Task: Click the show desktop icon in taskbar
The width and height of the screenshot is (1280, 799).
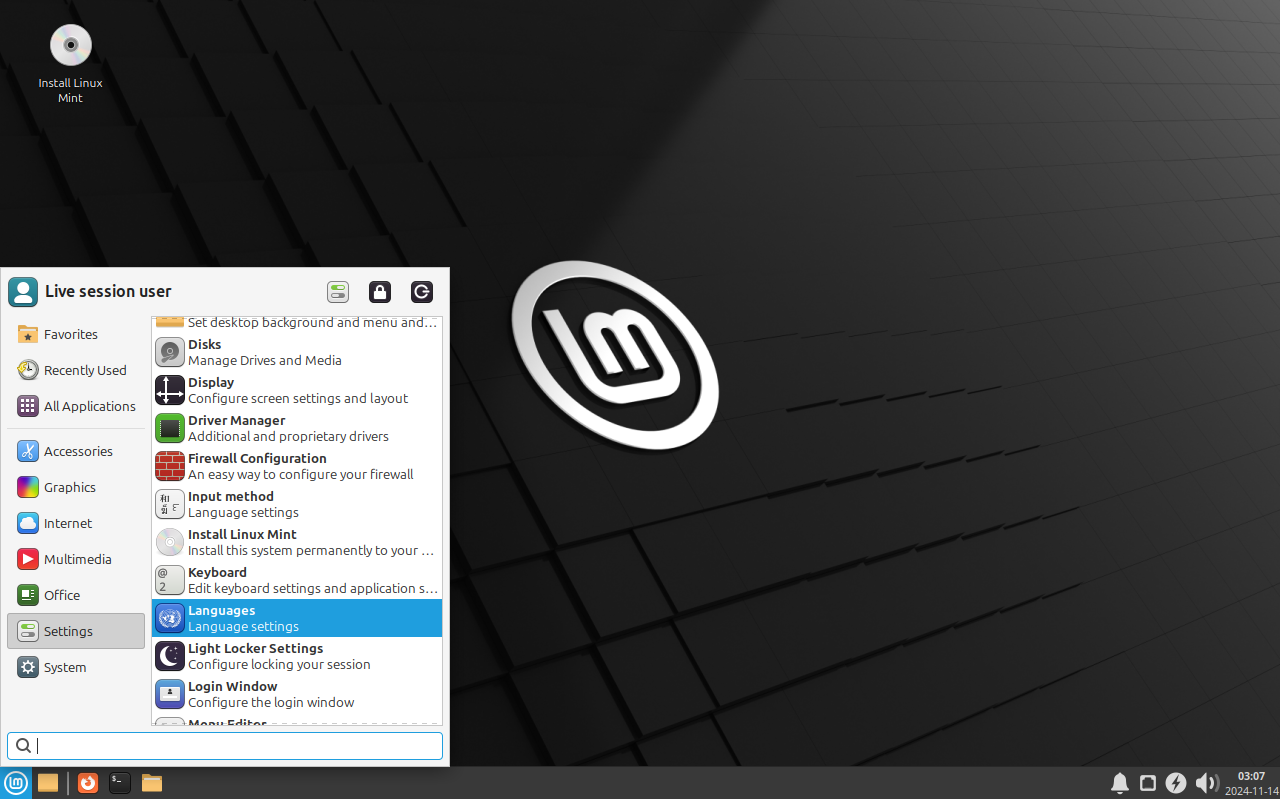Action: point(48,783)
